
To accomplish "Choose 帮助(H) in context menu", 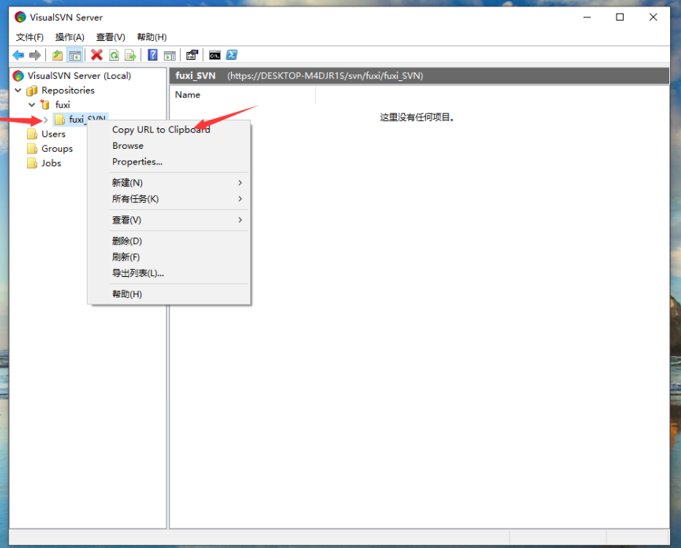I will (169, 294).
